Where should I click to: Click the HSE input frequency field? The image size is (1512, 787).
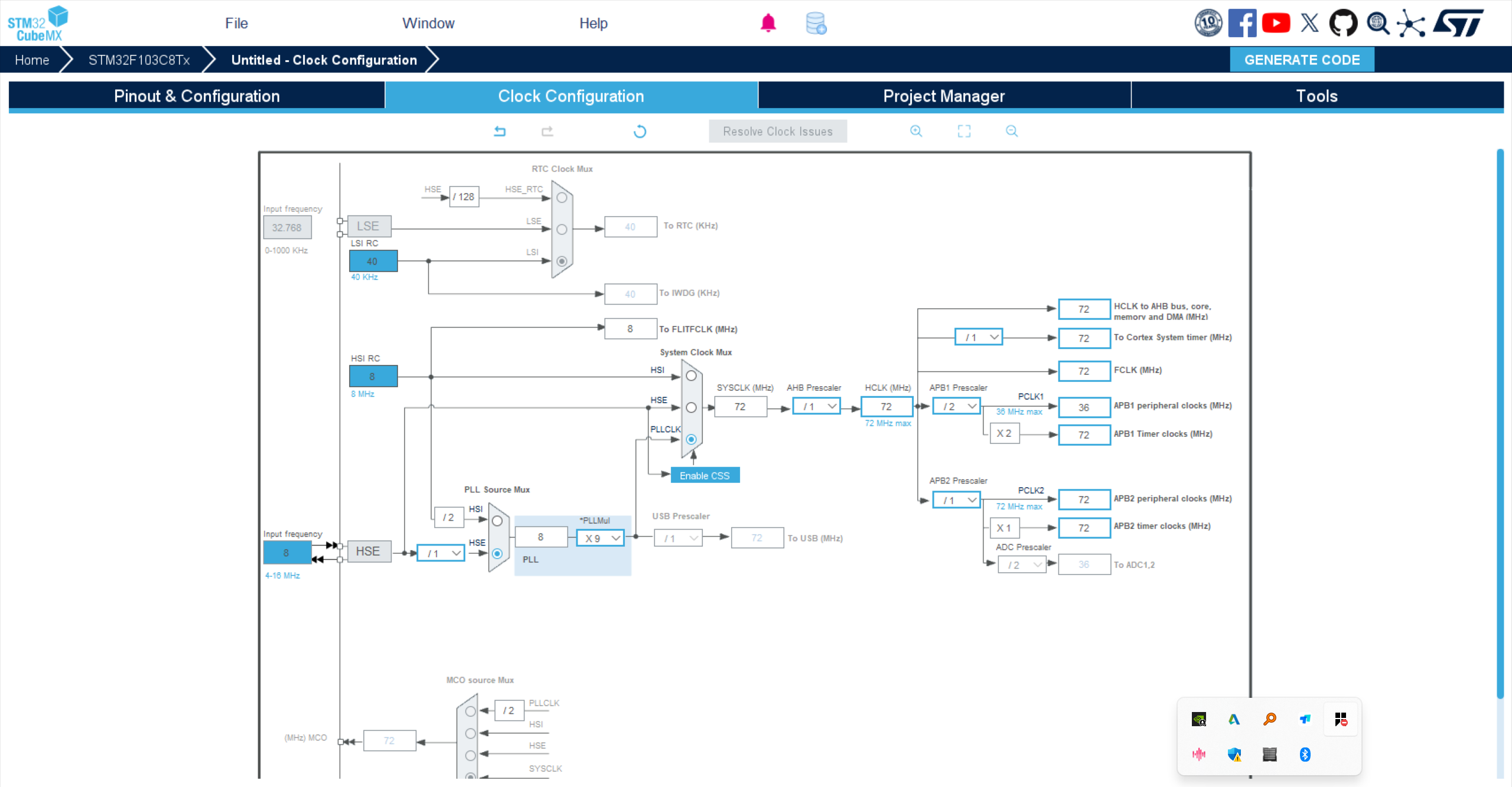286,553
